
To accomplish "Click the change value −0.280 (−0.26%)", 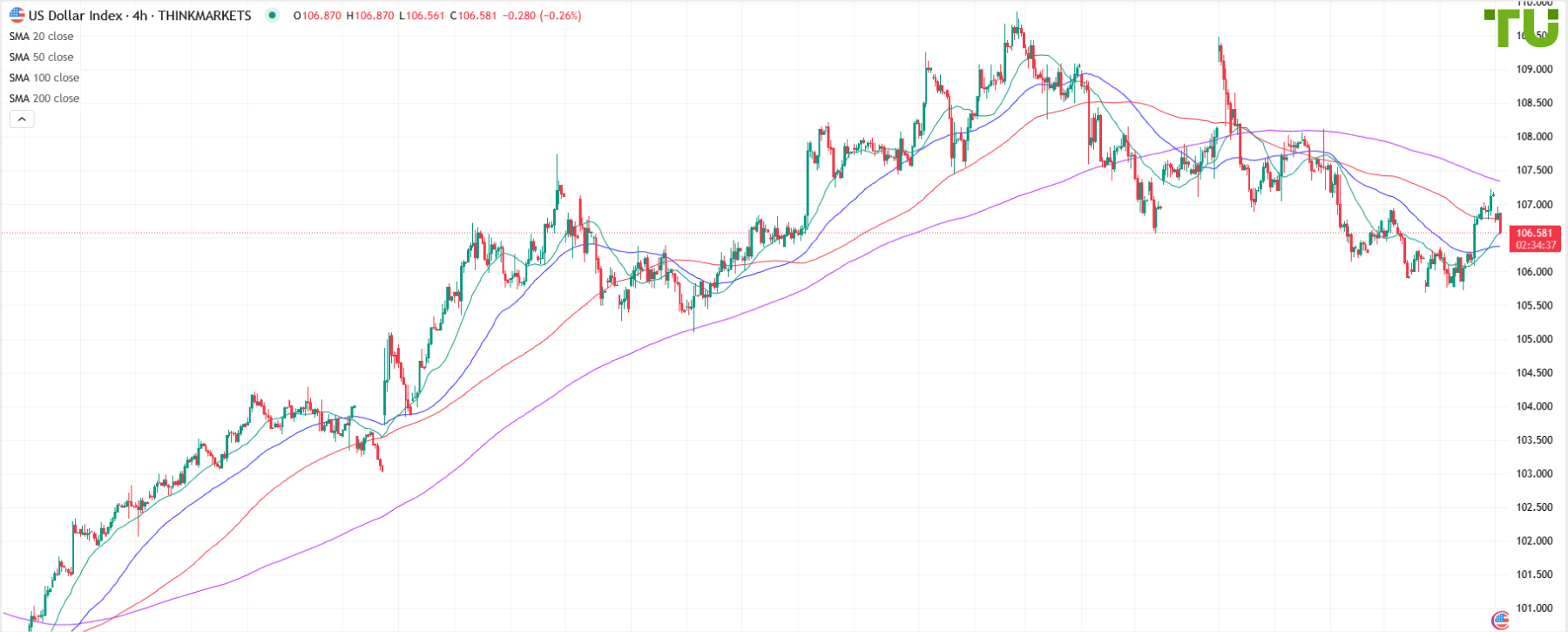I will [542, 16].
